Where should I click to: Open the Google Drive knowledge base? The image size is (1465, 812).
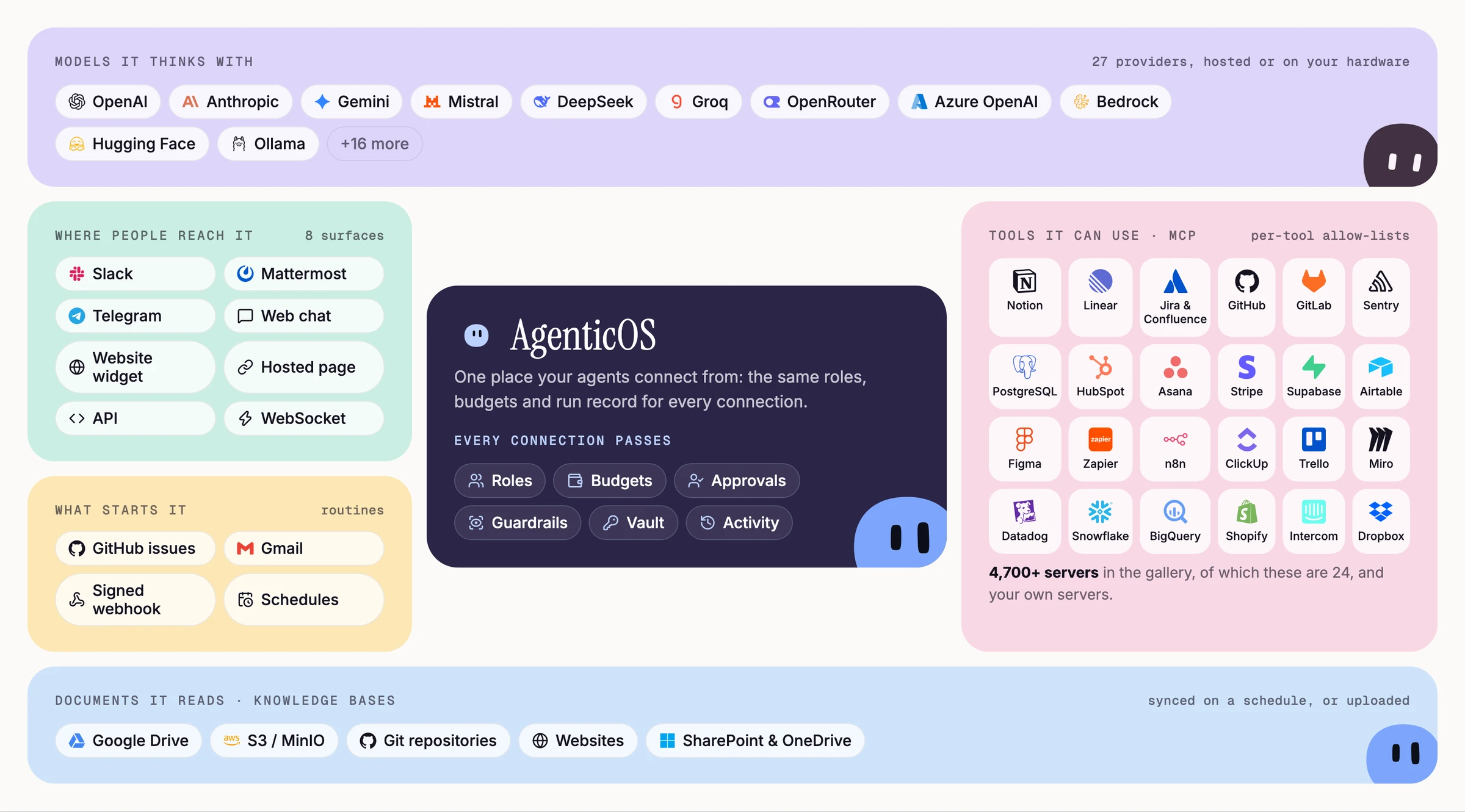tap(129, 740)
